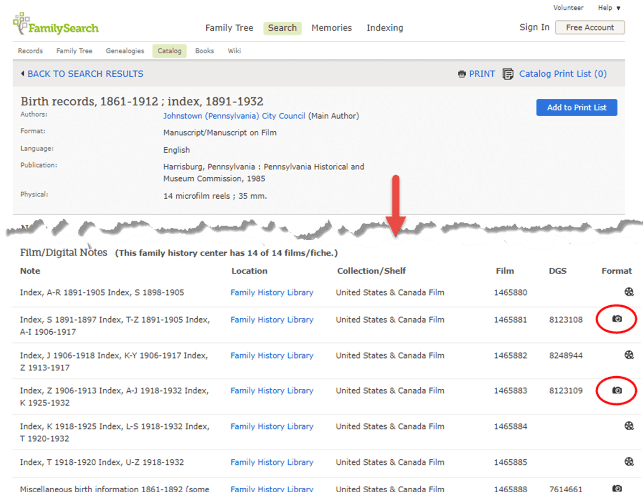Click DGS number 7614661
Screen dimensions: 643x492
(565, 488)
